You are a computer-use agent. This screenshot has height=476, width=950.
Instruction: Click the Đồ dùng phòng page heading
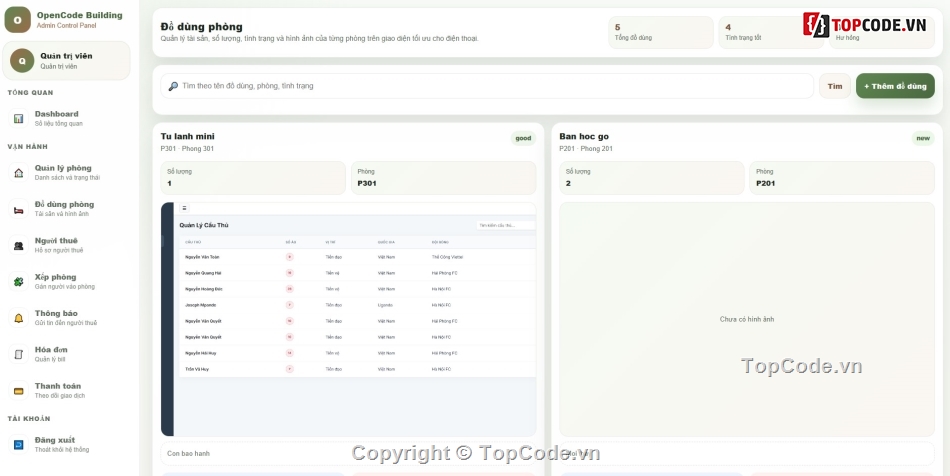tap(201, 27)
